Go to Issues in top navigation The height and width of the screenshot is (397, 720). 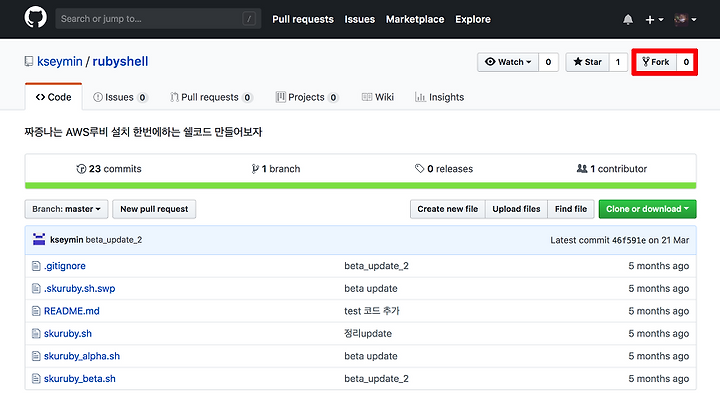pos(360,19)
